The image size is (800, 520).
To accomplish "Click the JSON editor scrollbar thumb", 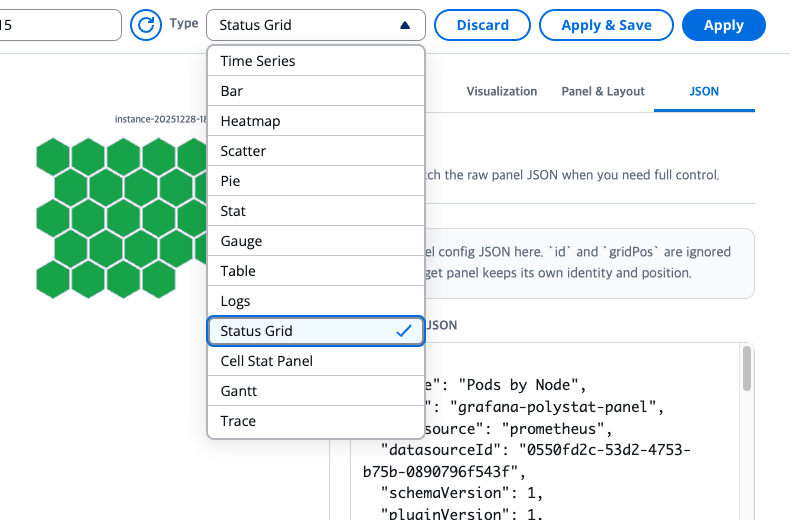I will tap(746, 368).
